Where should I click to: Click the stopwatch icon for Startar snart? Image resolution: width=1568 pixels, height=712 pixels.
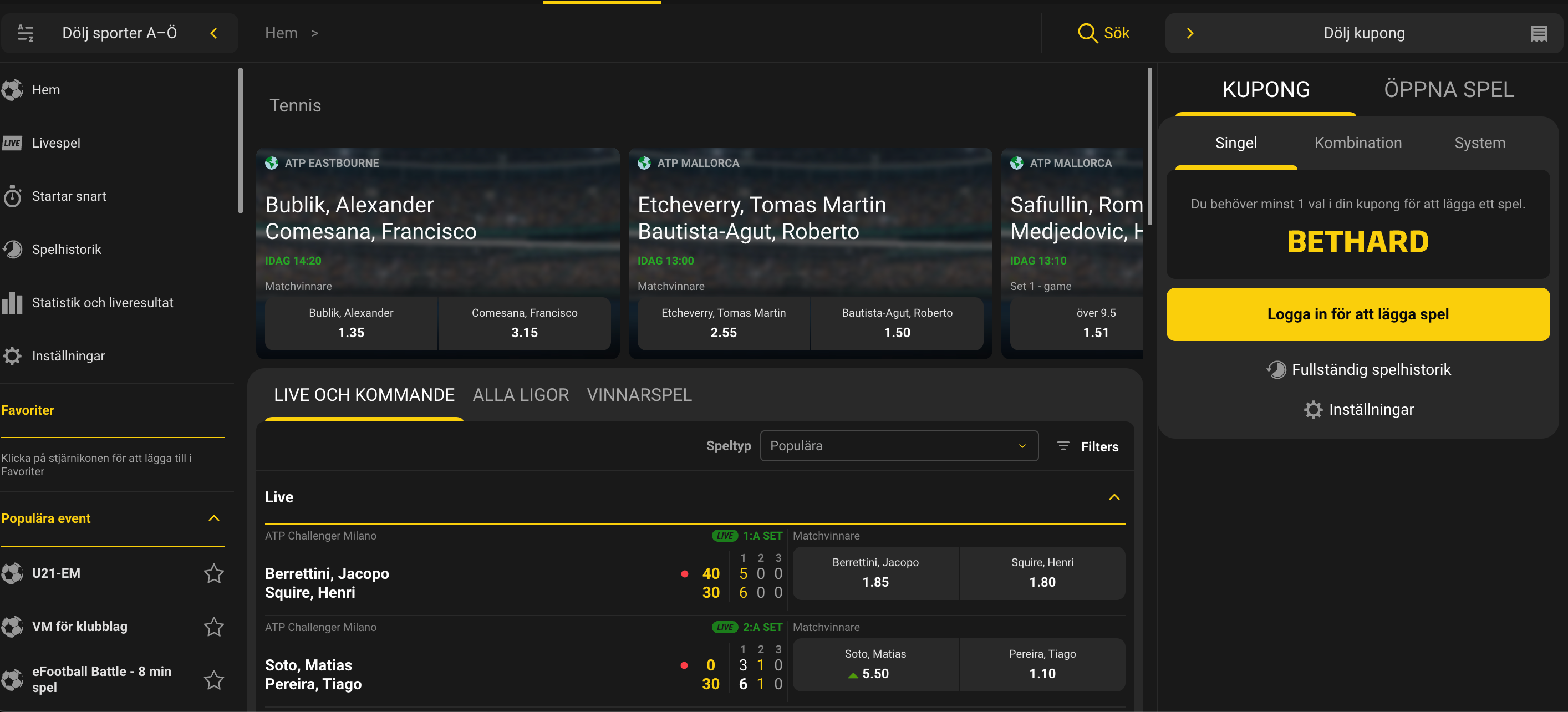(12, 196)
